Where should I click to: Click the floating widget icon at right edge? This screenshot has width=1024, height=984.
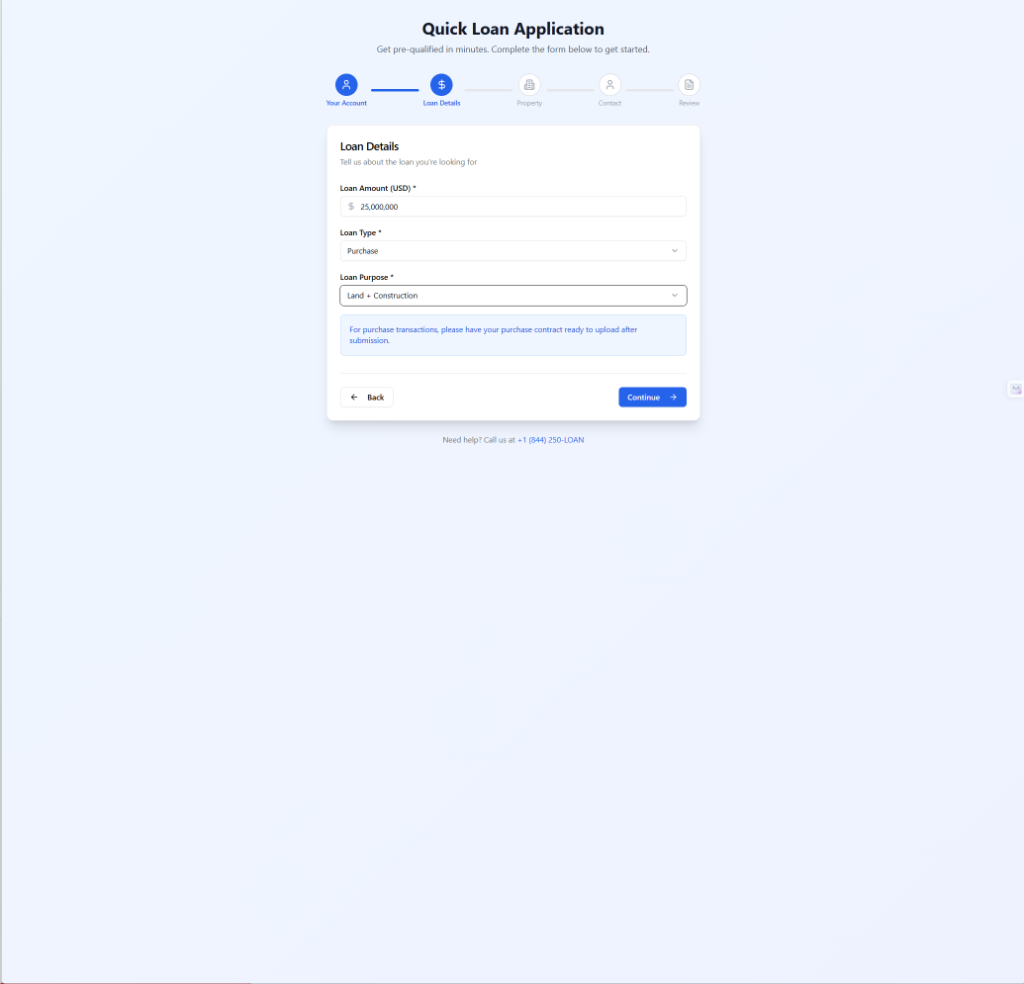pos(1016,389)
